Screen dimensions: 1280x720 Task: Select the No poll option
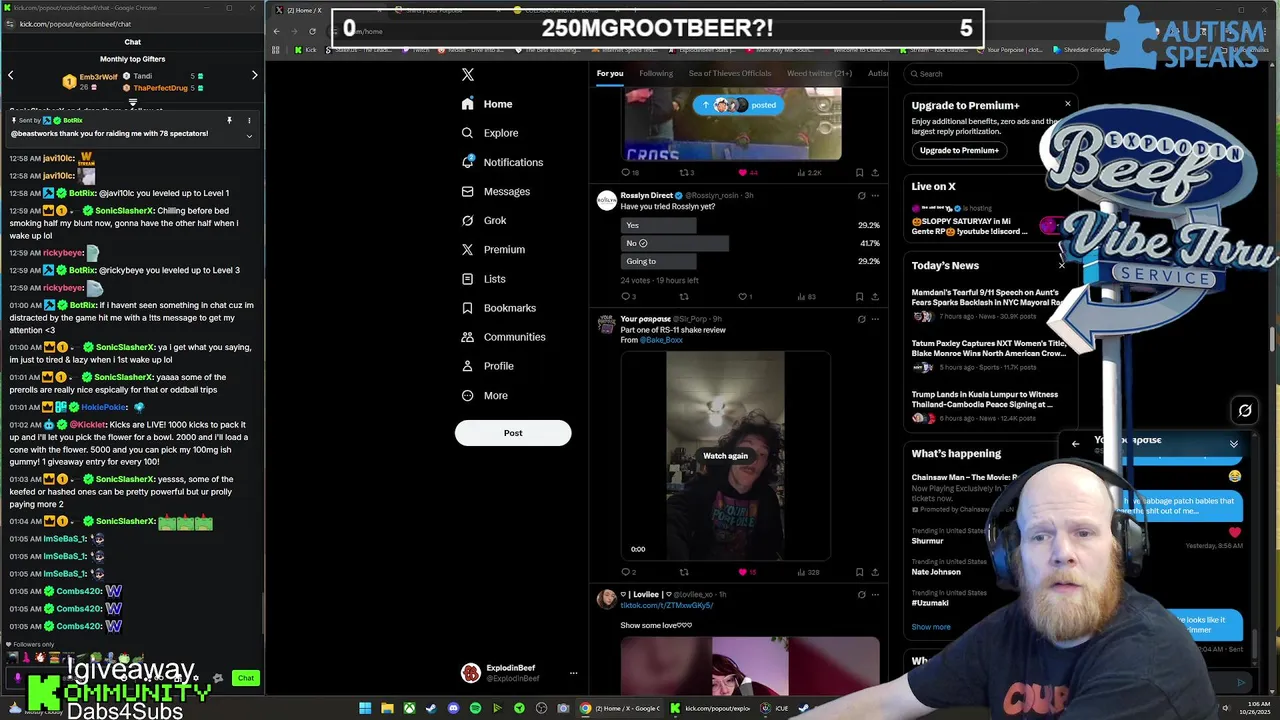[674, 243]
